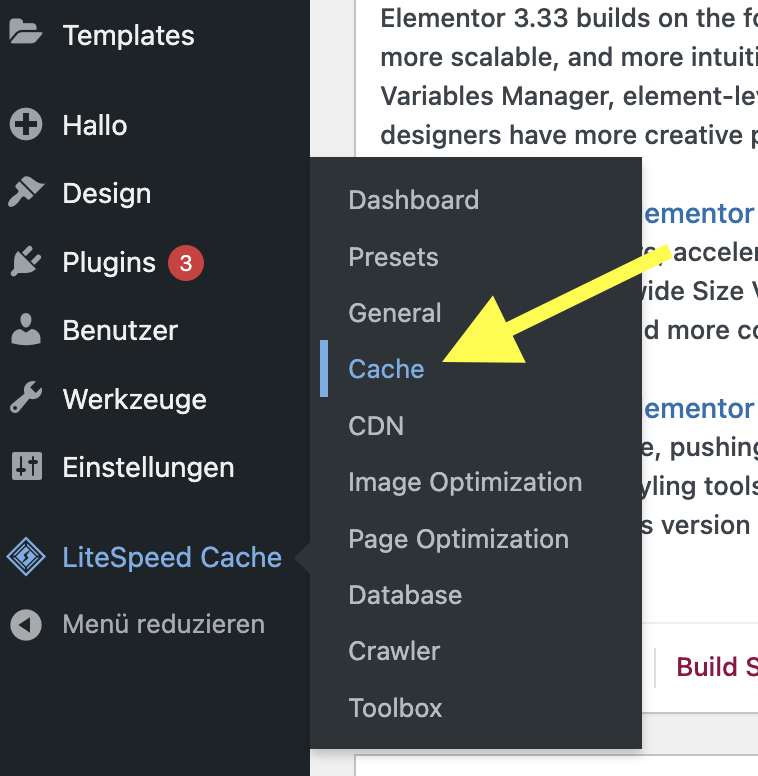
Task: Click the Einstellungen sliders icon
Action: click(26, 467)
